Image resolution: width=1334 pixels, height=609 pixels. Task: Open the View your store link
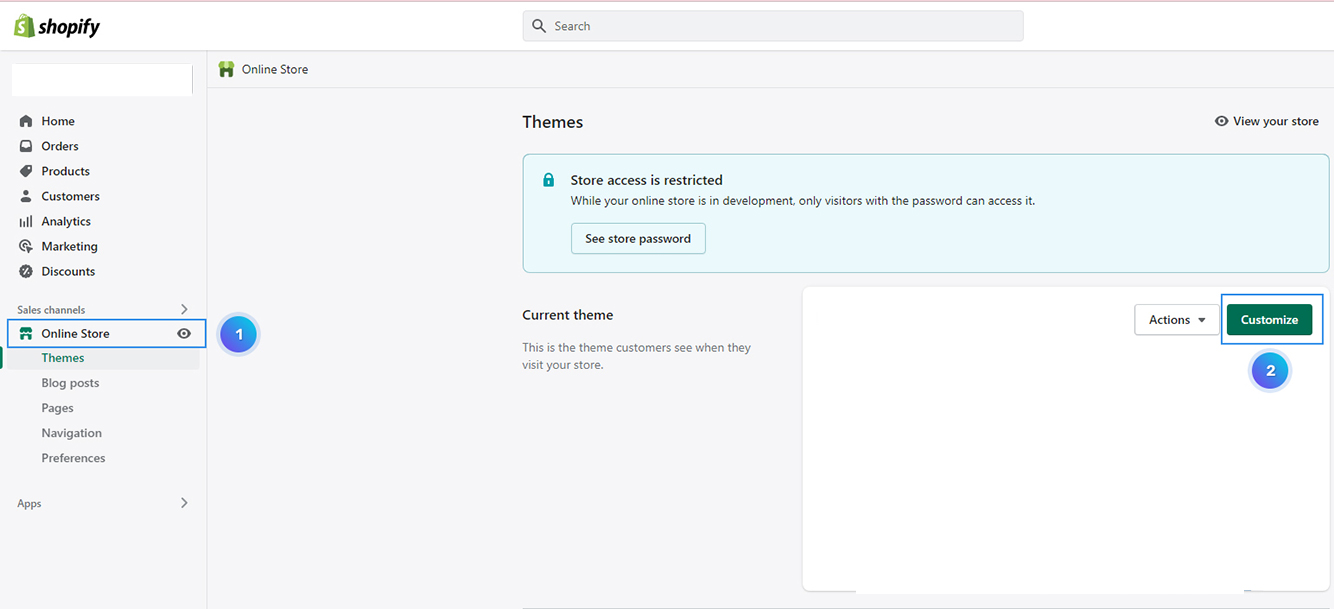pos(1267,121)
